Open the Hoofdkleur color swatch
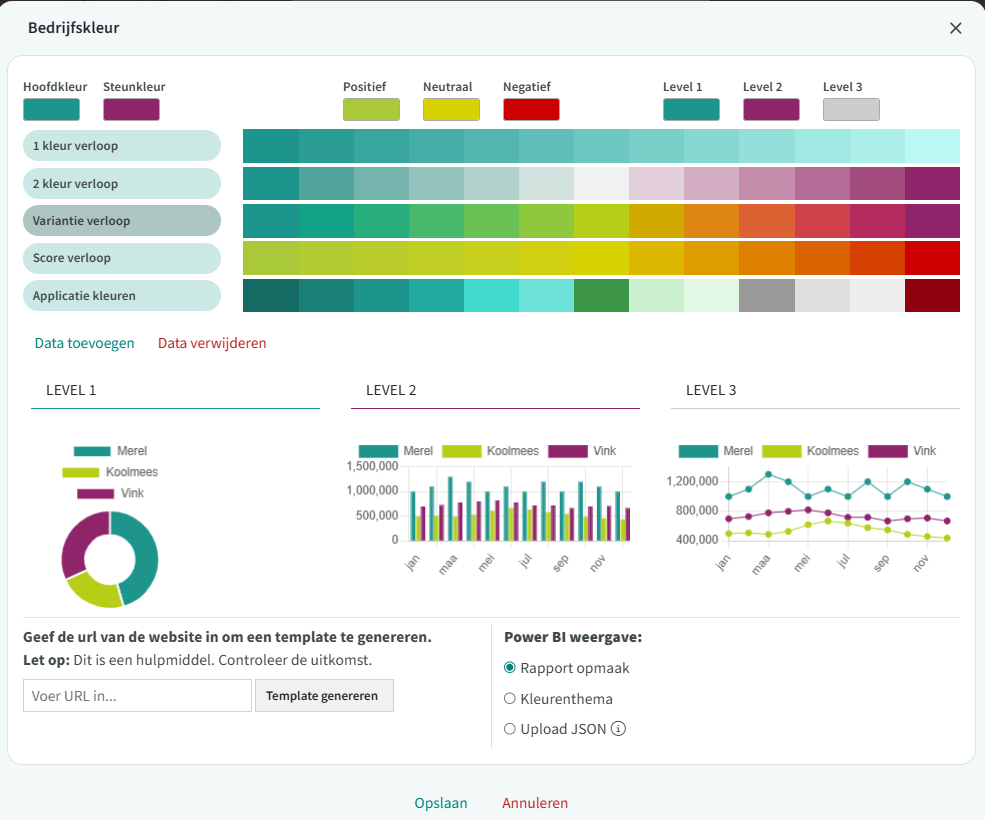Viewport: 985px width, 820px height. click(51, 109)
